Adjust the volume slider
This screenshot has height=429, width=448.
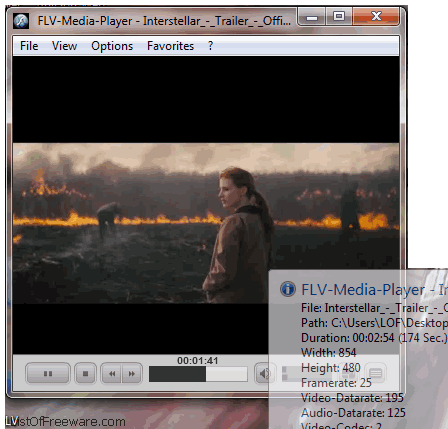pos(307,374)
